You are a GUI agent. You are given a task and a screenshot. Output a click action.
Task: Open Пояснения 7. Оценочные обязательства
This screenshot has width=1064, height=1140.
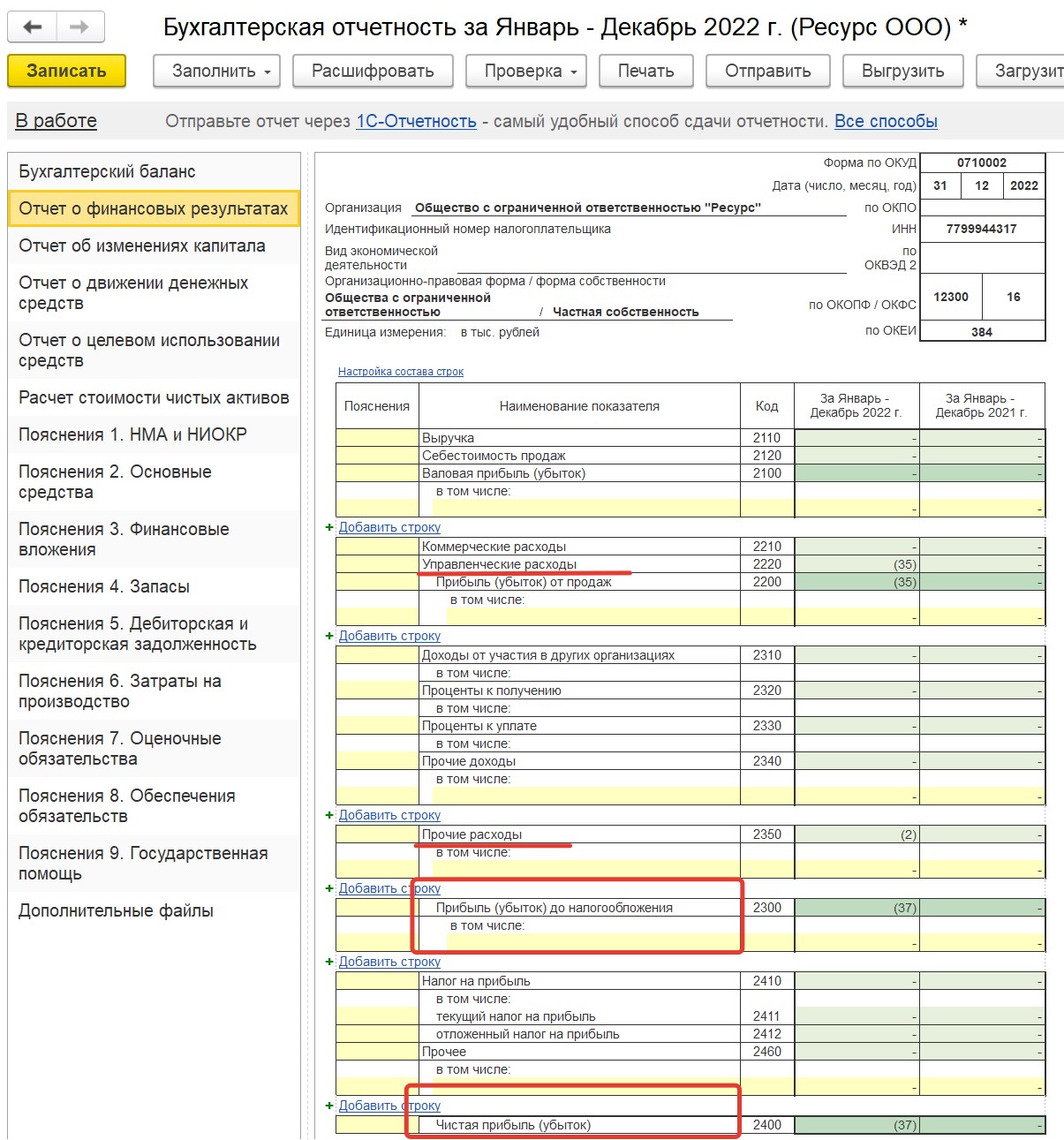(x=155, y=749)
